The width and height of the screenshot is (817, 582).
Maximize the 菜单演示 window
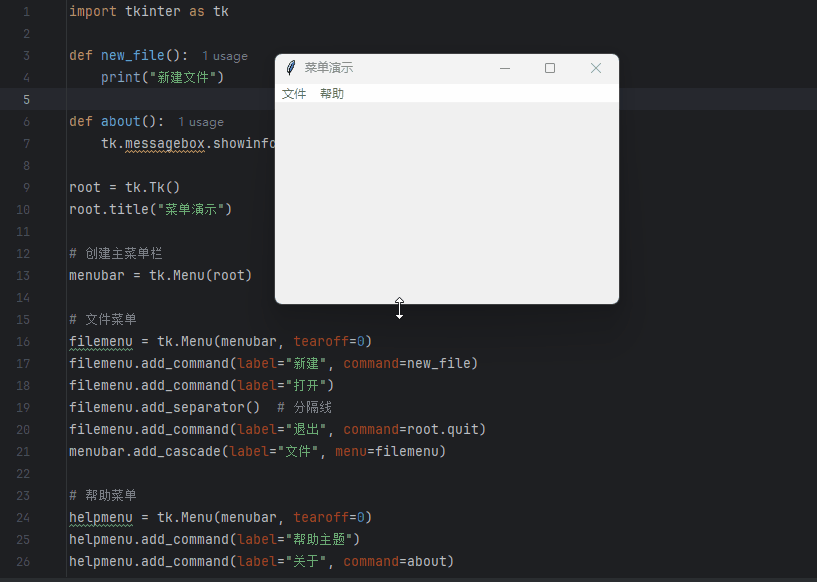pyautogui.click(x=550, y=68)
